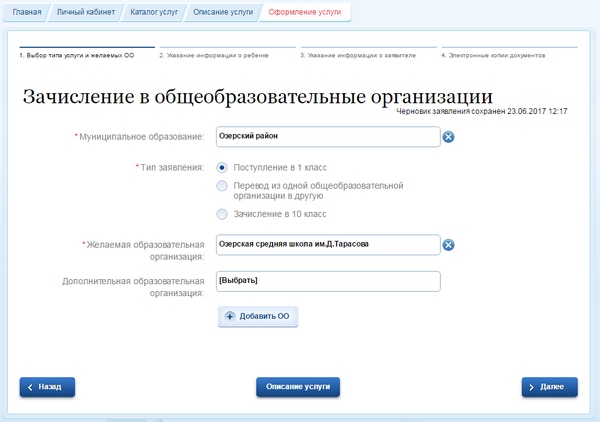Open the Описание услуги tab
This screenshot has width=600, height=422.
pos(223,12)
